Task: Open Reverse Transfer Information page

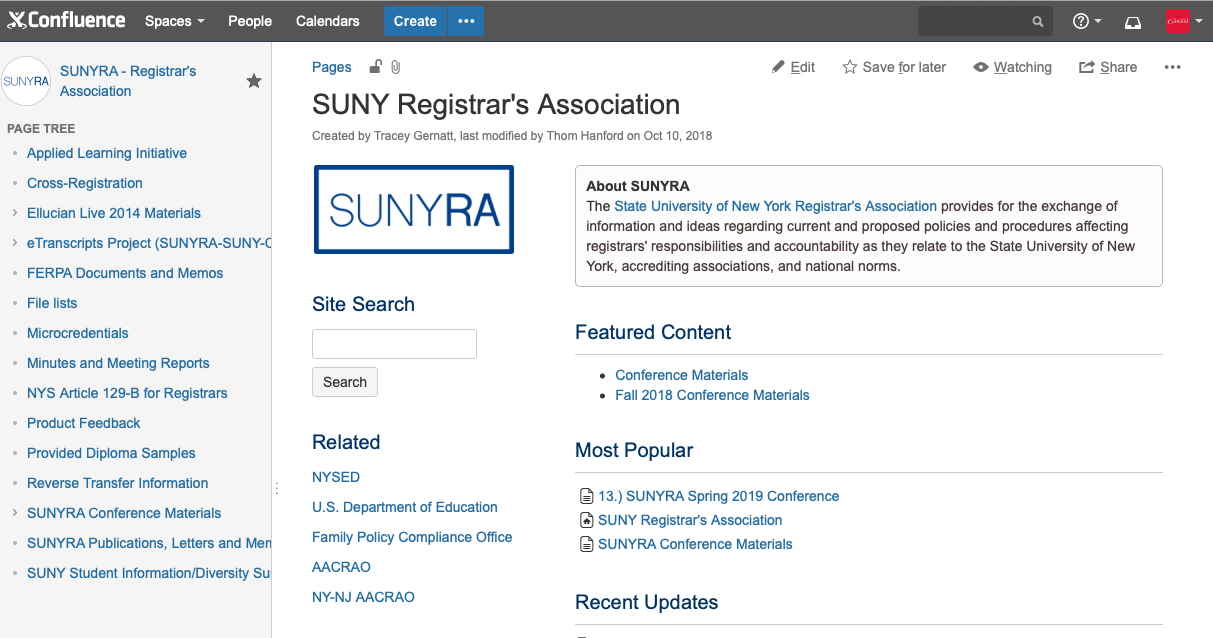Action: coord(118,483)
